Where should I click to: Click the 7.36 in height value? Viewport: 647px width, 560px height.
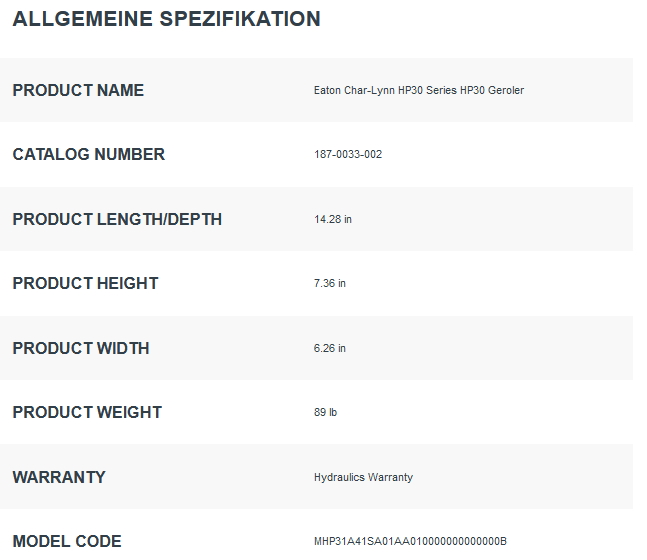coord(330,284)
